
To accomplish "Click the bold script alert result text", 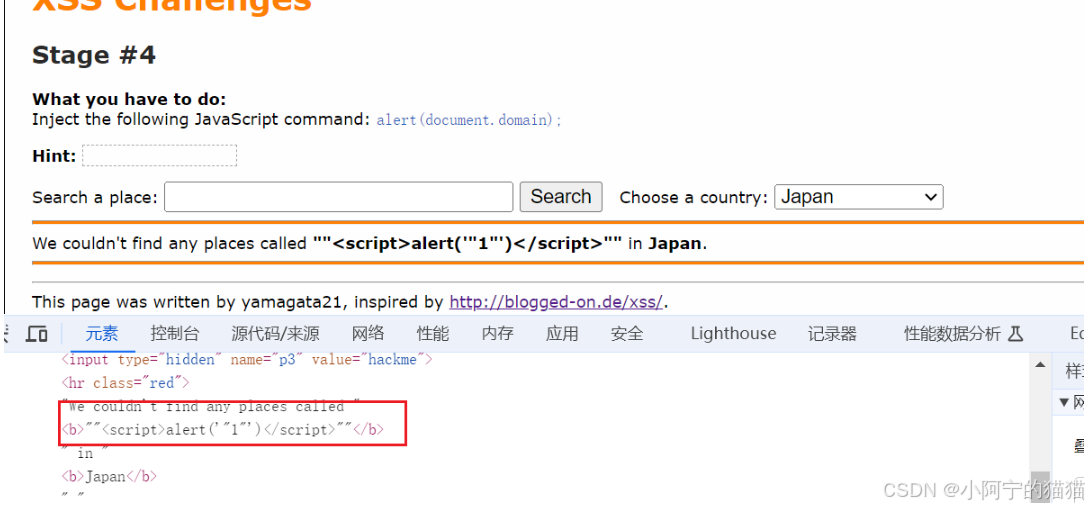I will [467, 244].
